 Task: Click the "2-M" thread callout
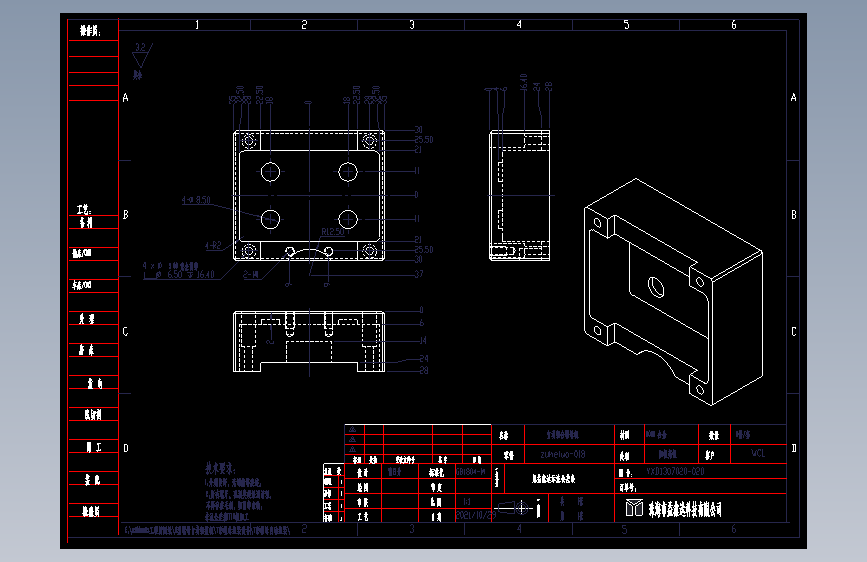tap(250, 274)
